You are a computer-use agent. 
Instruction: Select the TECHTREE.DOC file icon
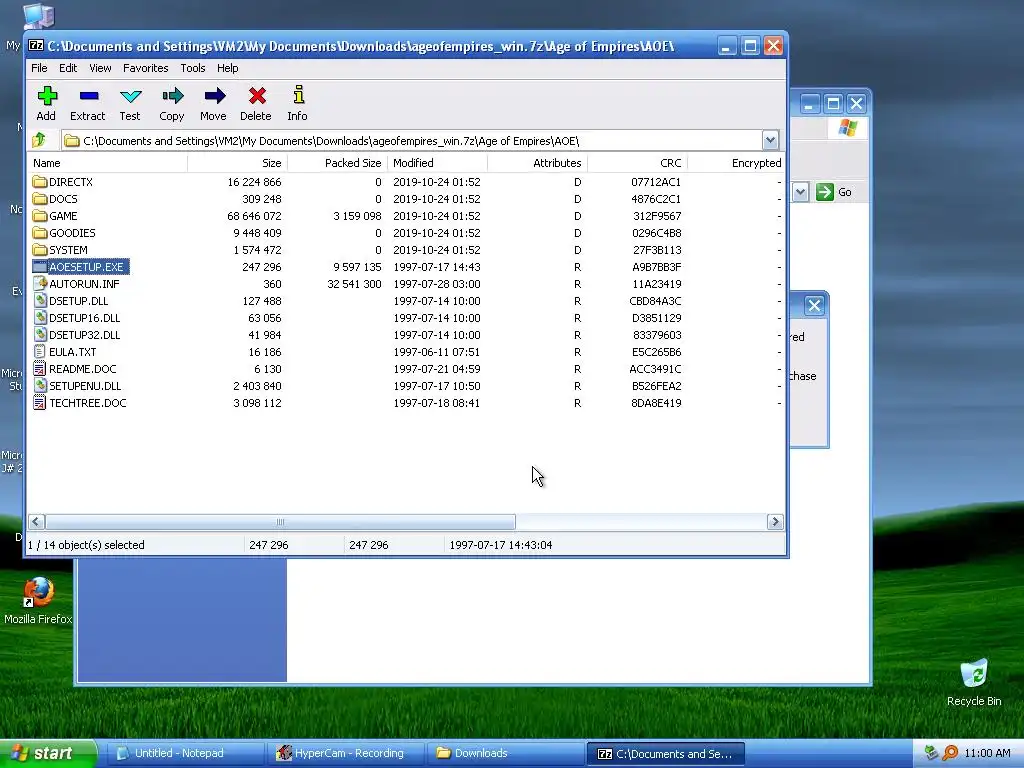click(40, 402)
